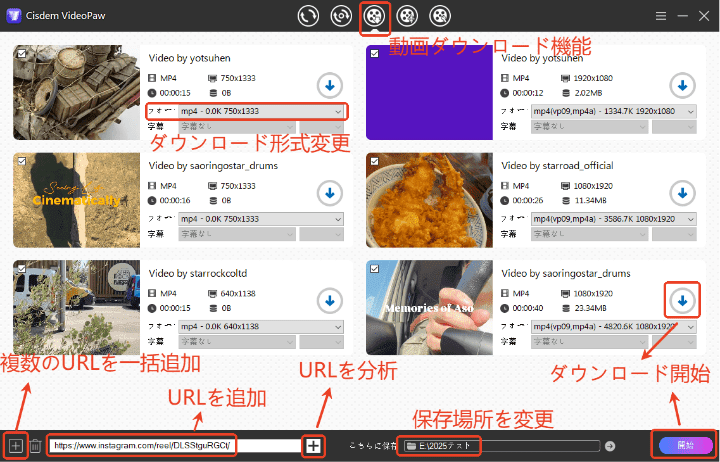Click the plus button to analyze URL
Viewport: 720px width, 462px height.
point(313,445)
